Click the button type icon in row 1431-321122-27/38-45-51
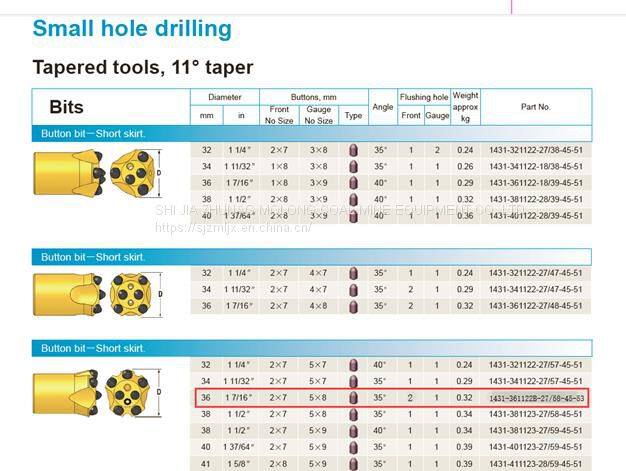This screenshot has height=471, width=626. [x=353, y=150]
